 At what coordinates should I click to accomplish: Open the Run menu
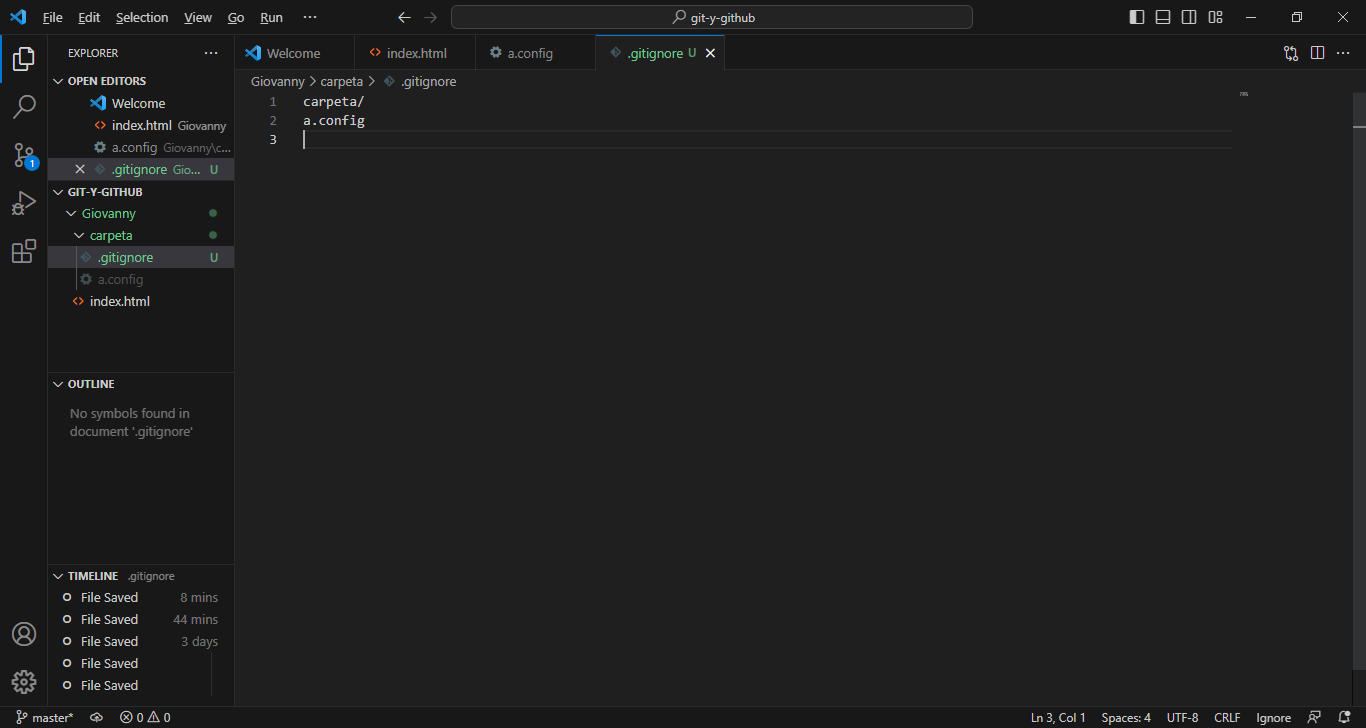point(271,17)
